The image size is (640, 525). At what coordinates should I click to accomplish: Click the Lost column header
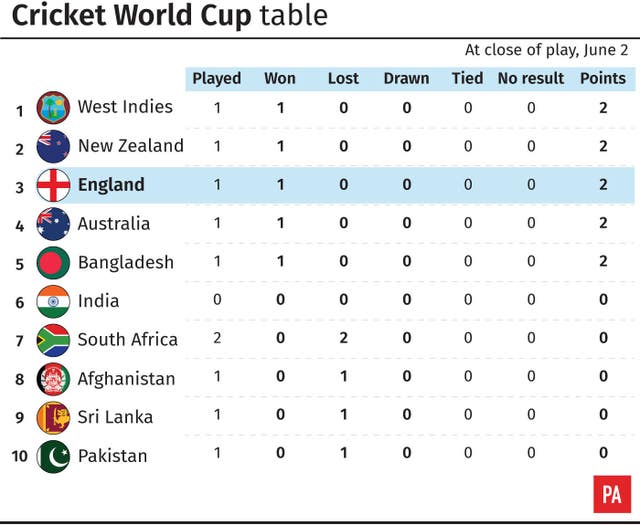343,78
